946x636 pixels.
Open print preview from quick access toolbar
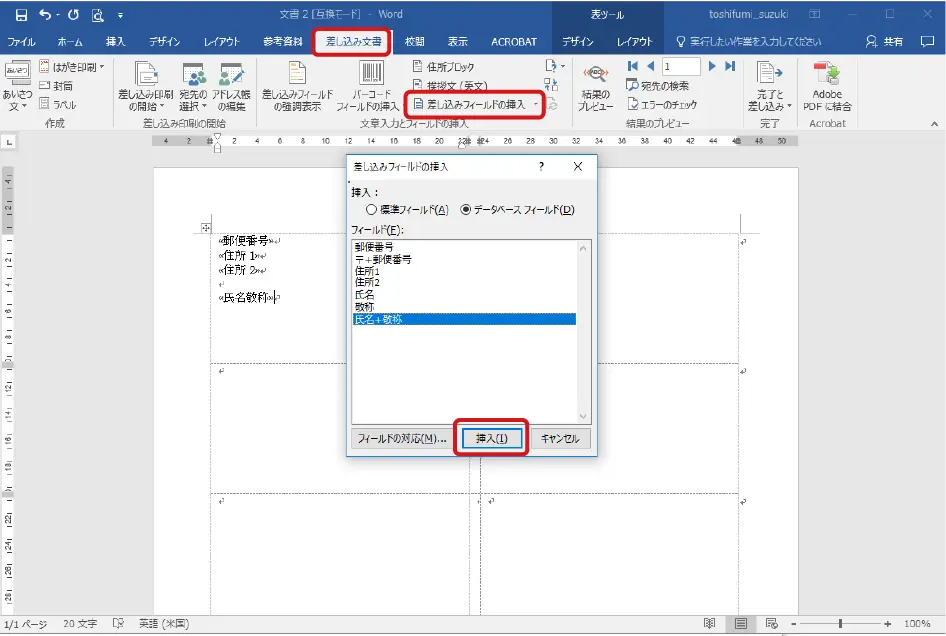pos(97,15)
